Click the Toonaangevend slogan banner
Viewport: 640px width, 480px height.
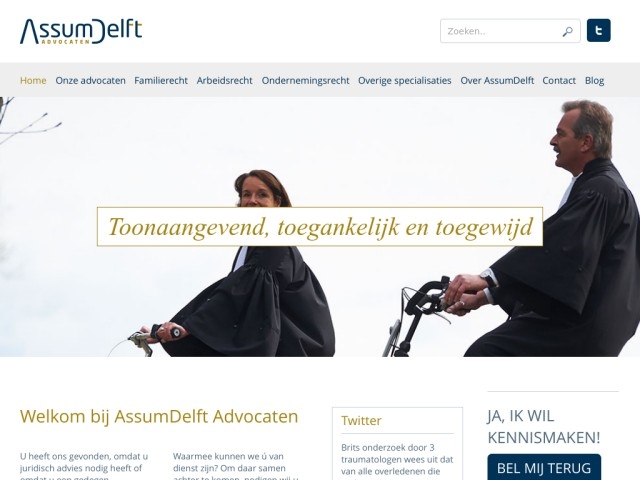(320, 227)
